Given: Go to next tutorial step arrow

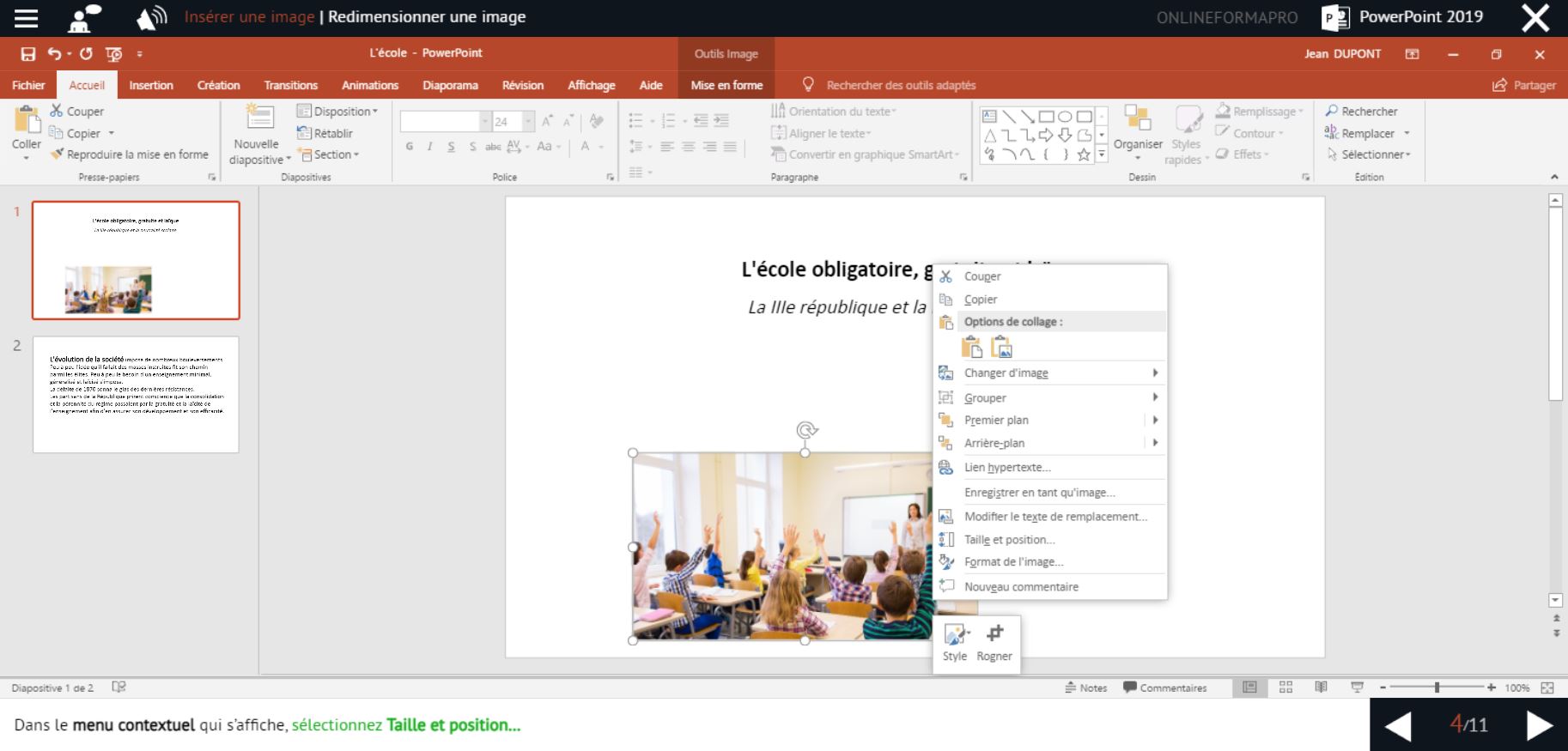Looking at the screenshot, I should pyautogui.click(x=1539, y=725).
